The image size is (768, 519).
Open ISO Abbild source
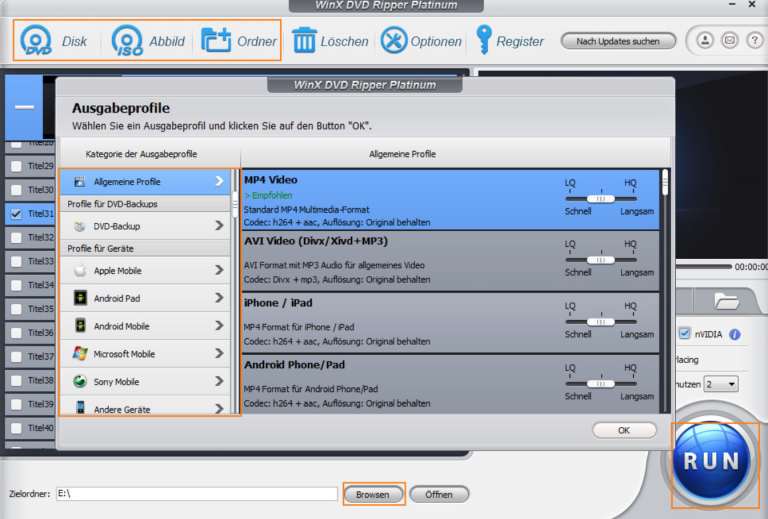(x=128, y=41)
